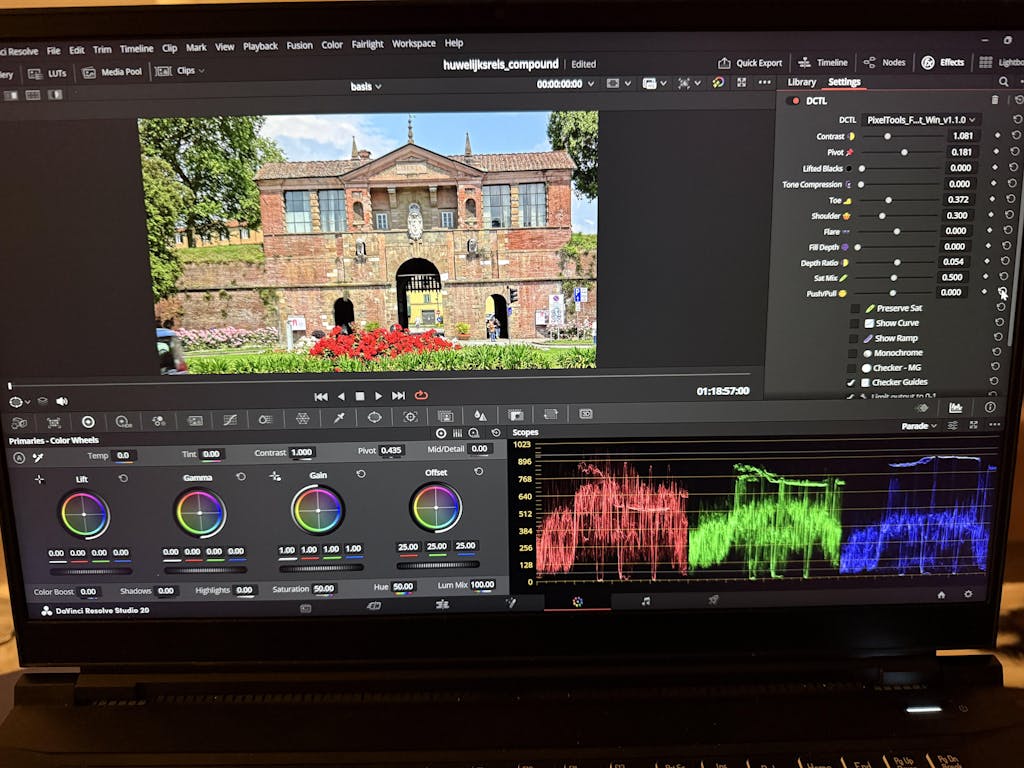1024x768 pixels.
Task: Open the Playback menu
Action: coord(260,46)
